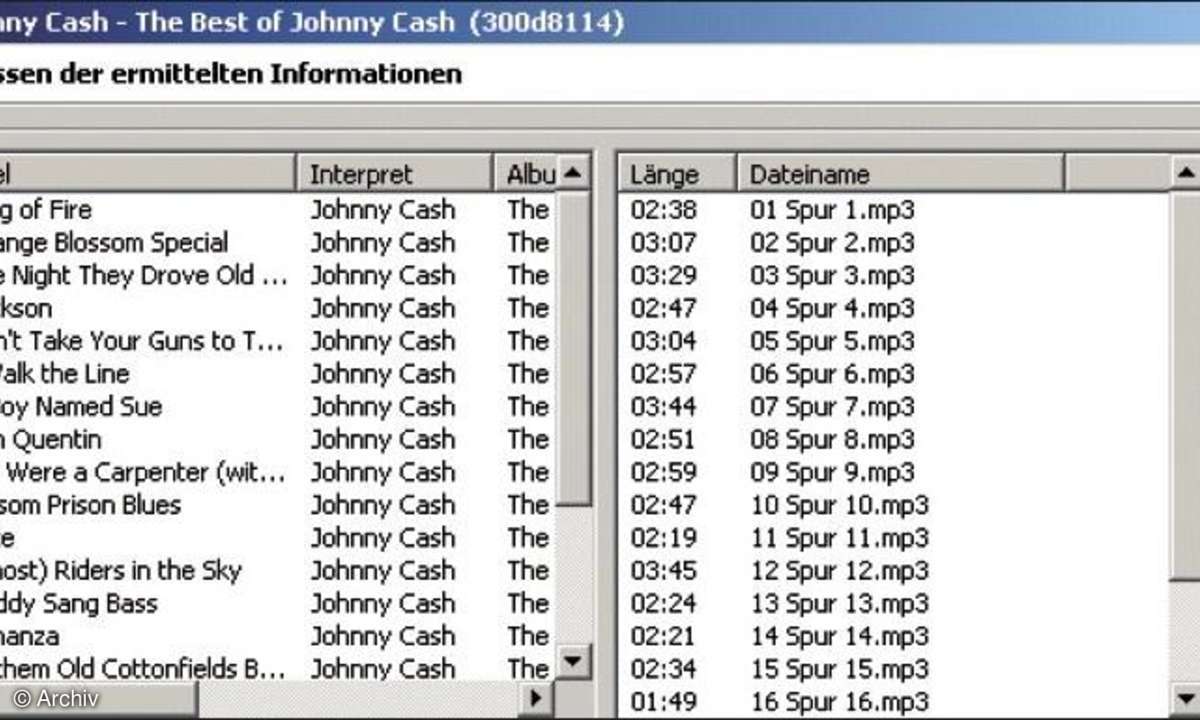
Task: Select the of Fire title row
Action: click(46, 210)
